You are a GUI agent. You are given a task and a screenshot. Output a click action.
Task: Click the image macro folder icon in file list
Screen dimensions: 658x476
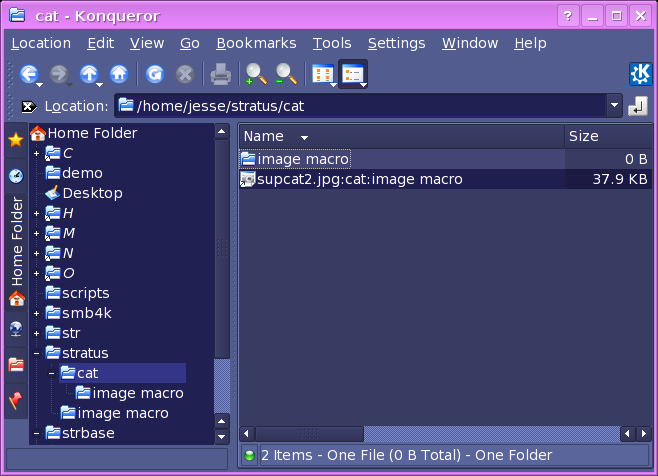(248, 159)
